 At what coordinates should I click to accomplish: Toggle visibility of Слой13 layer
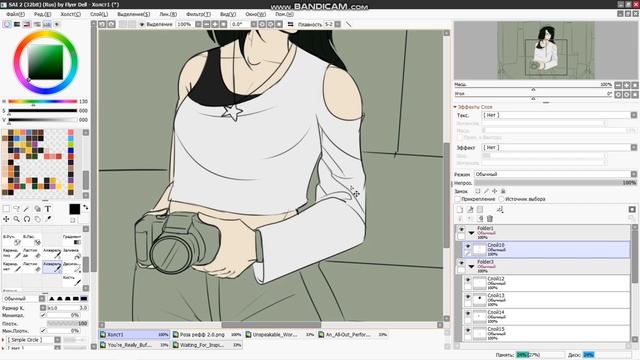(x=468, y=297)
